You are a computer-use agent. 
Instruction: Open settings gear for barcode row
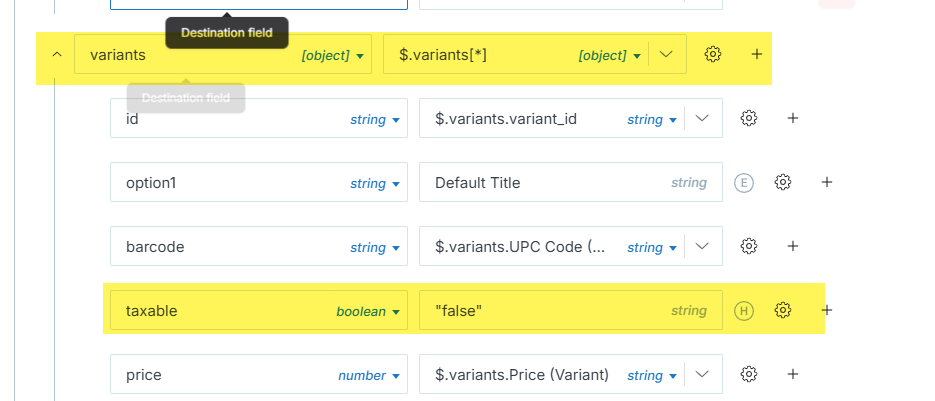[x=748, y=246]
